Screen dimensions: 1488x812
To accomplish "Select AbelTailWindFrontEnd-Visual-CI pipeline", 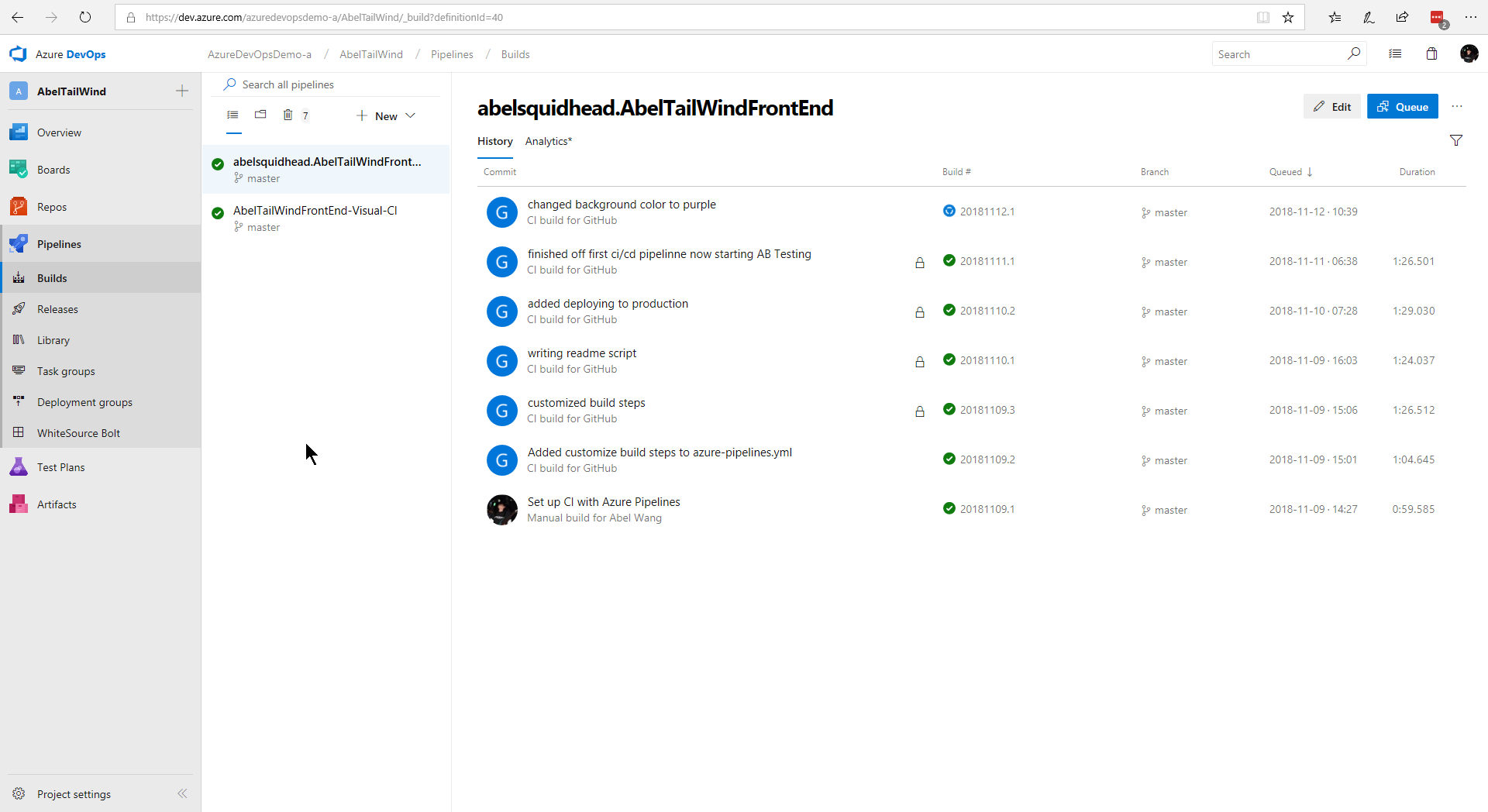I will [326, 218].
